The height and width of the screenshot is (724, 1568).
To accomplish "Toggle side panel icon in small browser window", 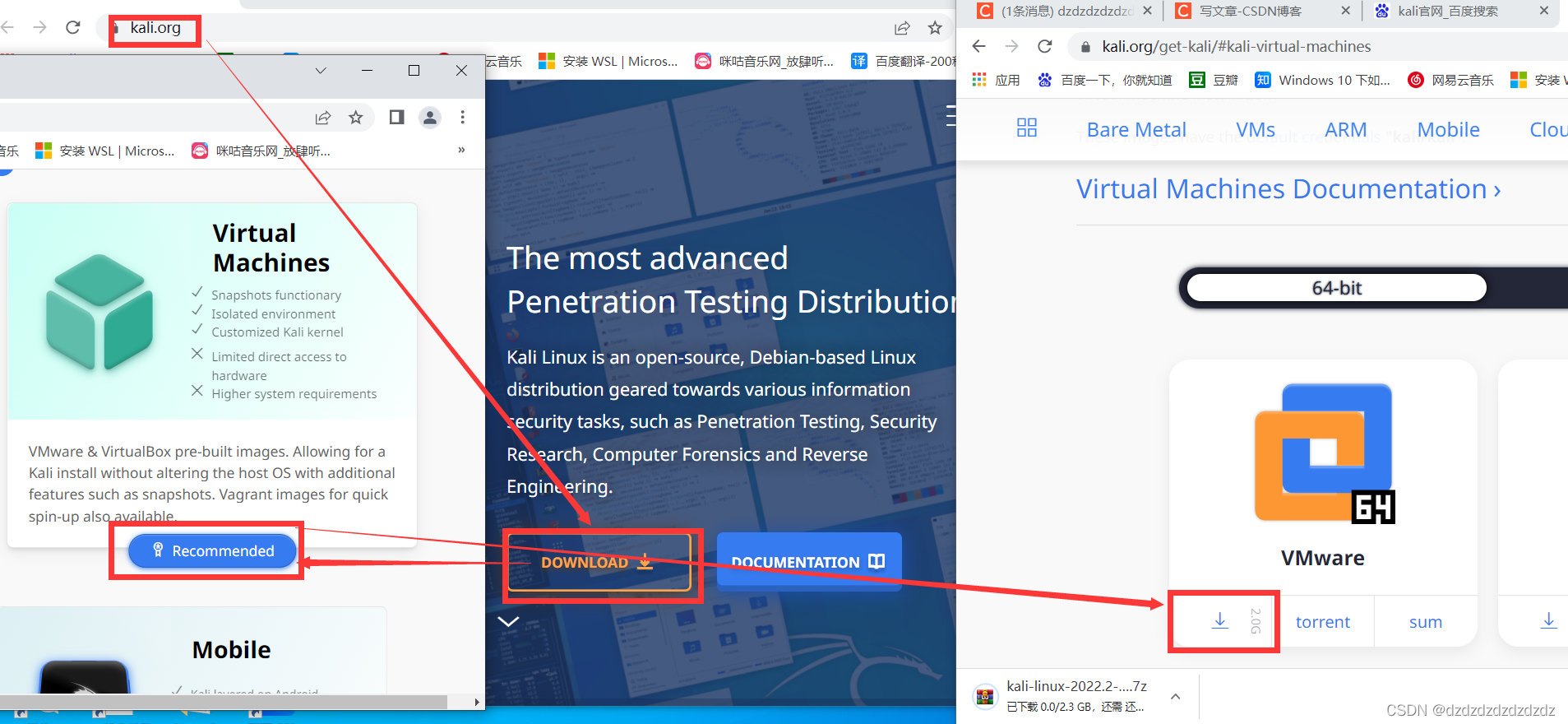I will (x=396, y=118).
